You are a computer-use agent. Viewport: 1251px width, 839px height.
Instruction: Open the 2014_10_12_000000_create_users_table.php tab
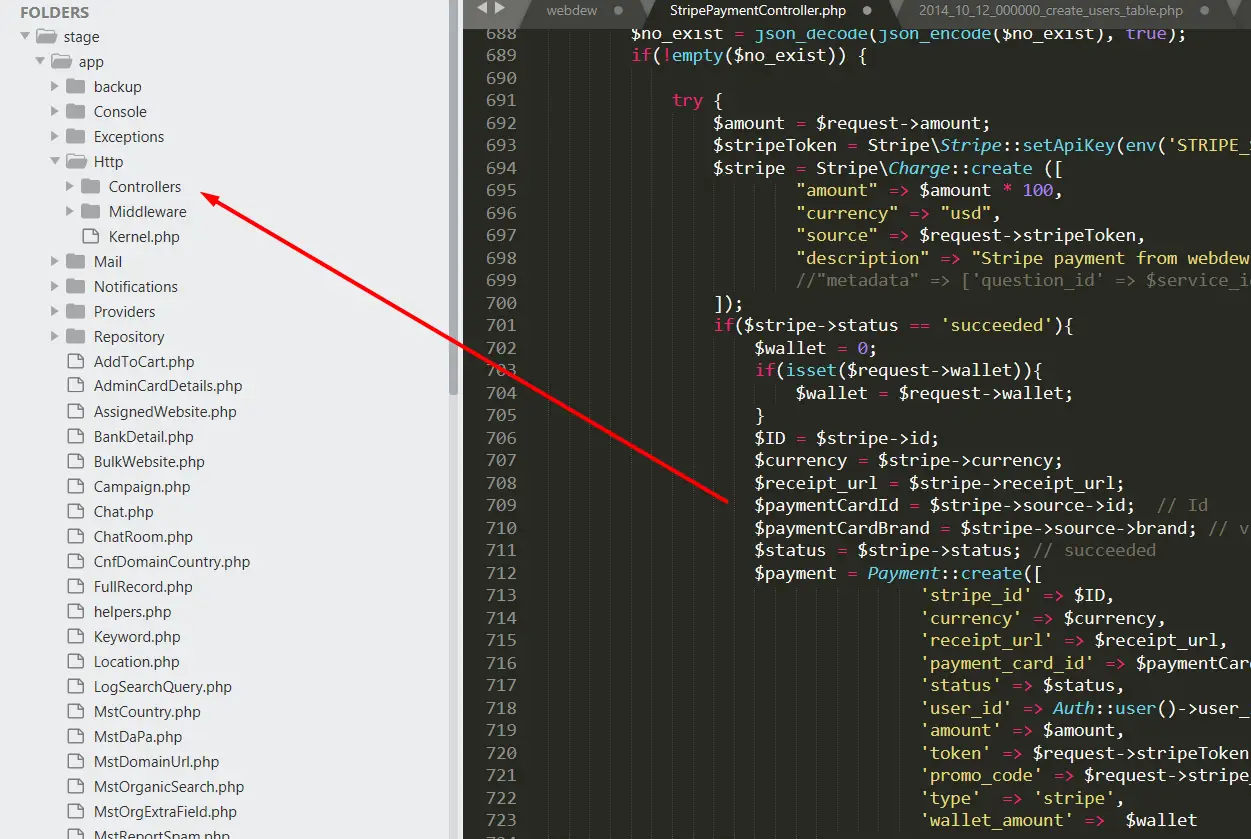click(x=1050, y=11)
